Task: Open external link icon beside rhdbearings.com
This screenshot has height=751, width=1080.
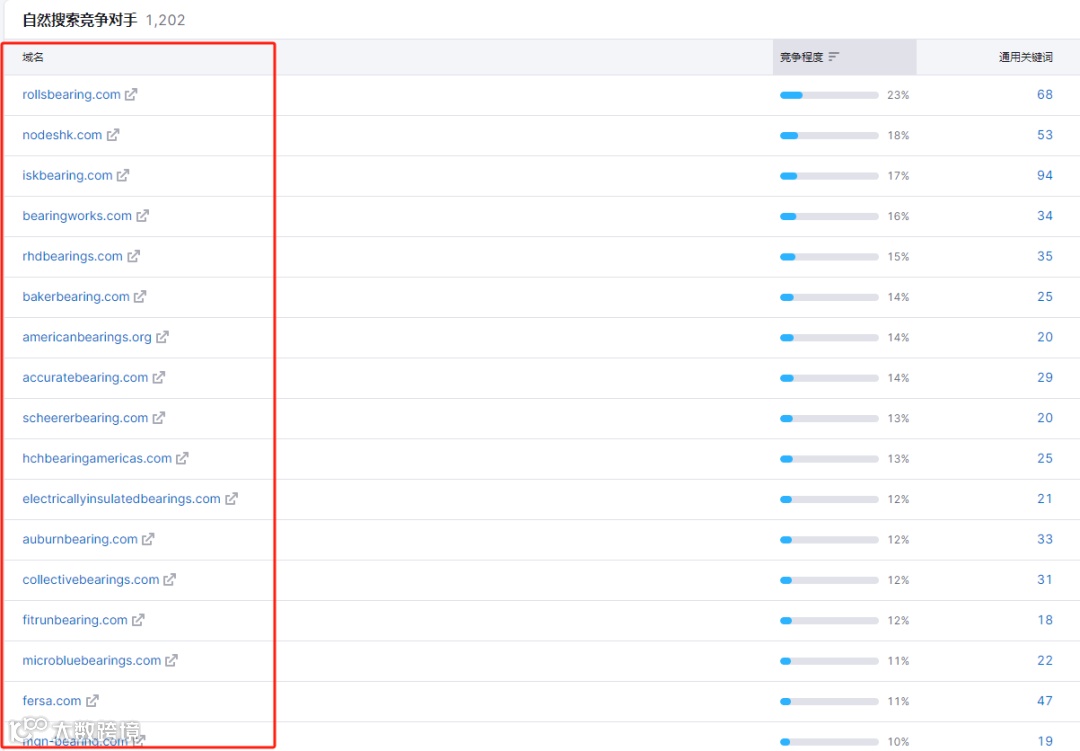Action: [134, 256]
